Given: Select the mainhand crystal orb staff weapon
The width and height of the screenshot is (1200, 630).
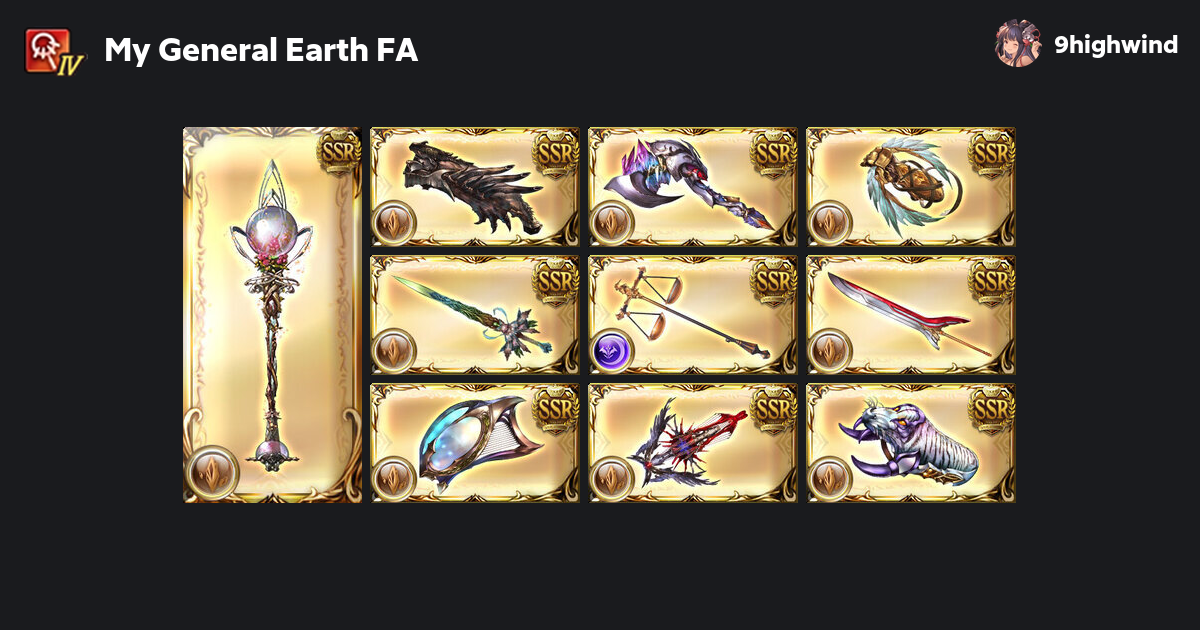Looking at the screenshot, I should (273, 315).
